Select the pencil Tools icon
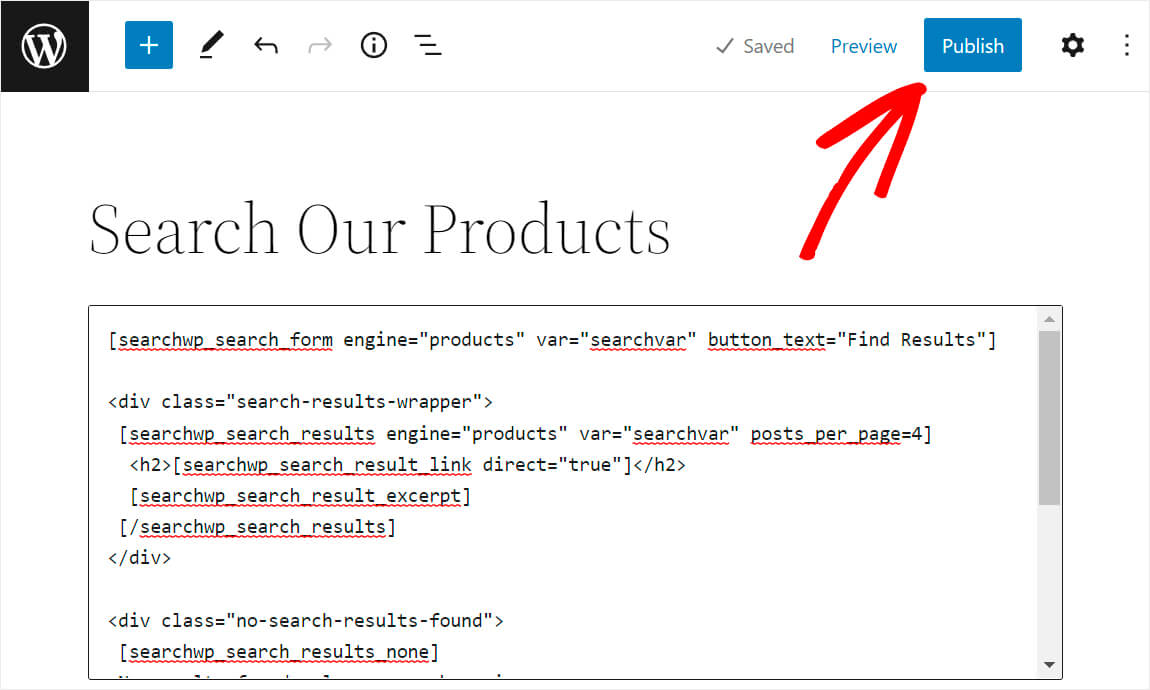The image size is (1150, 690). 211,45
